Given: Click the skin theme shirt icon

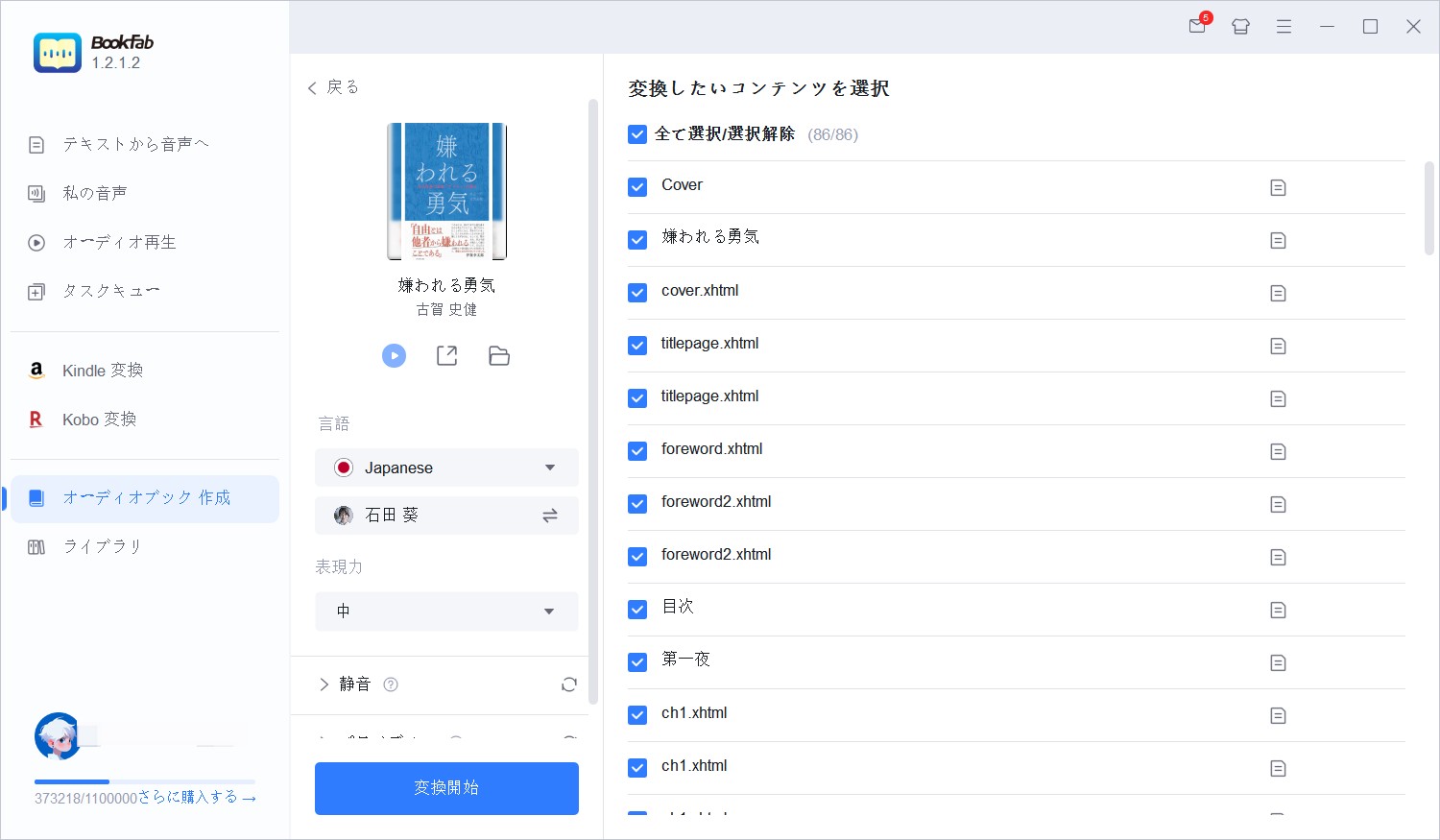Looking at the screenshot, I should pos(1240,27).
